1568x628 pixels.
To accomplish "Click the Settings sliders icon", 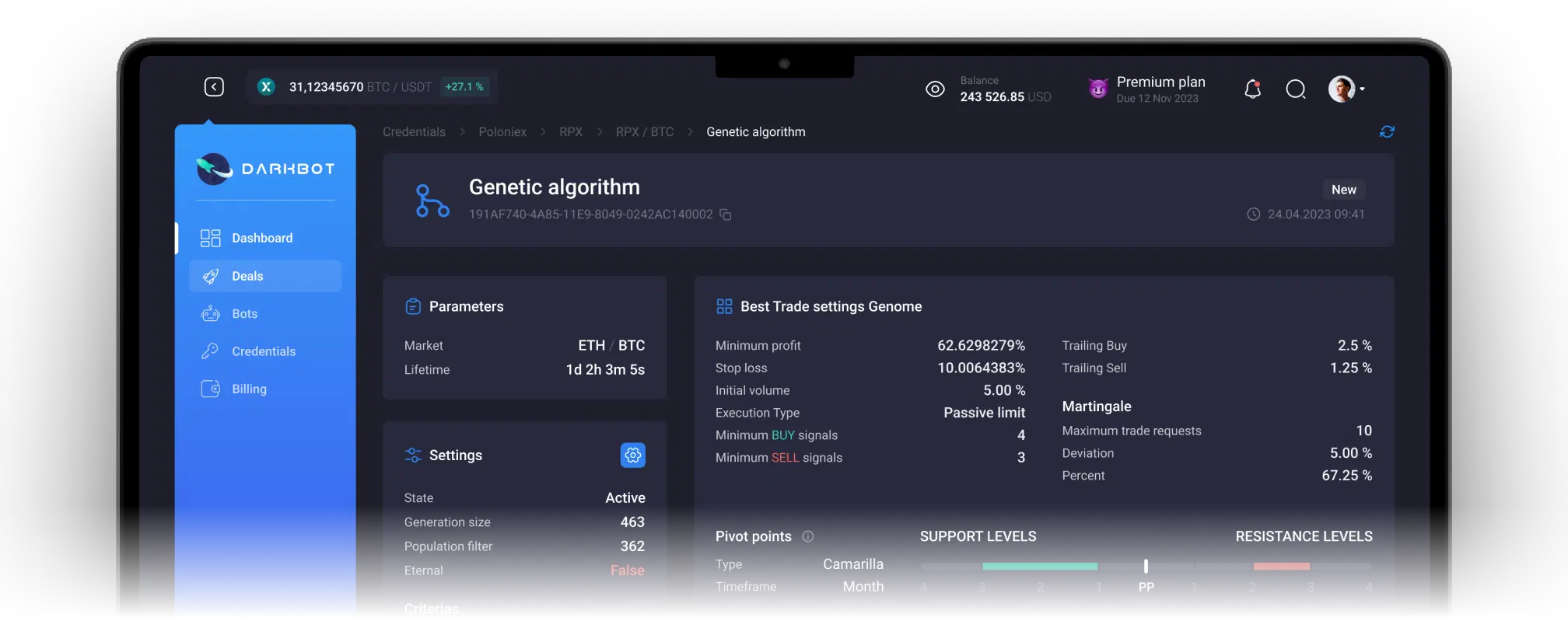I will 413,455.
